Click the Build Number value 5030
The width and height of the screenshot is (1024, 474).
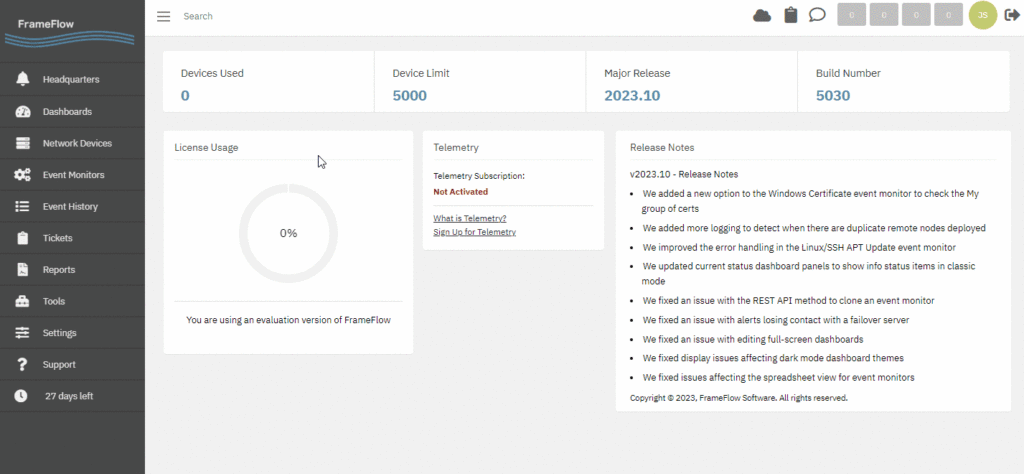click(x=833, y=96)
